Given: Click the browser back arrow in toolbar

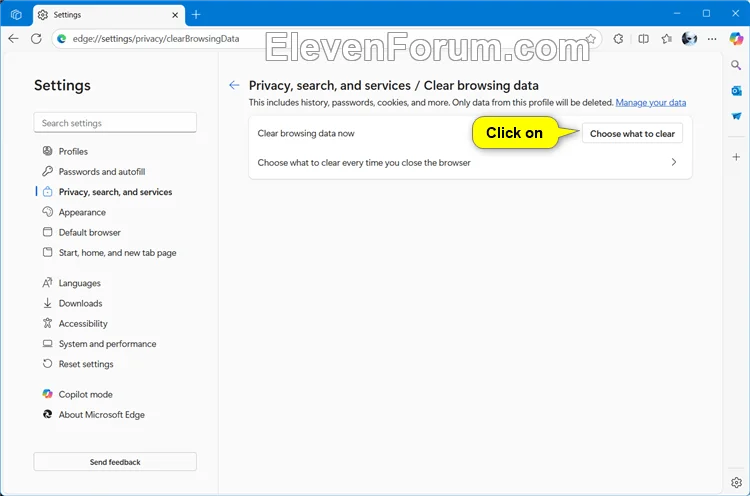Looking at the screenshot, I should (x=13, y=39).
